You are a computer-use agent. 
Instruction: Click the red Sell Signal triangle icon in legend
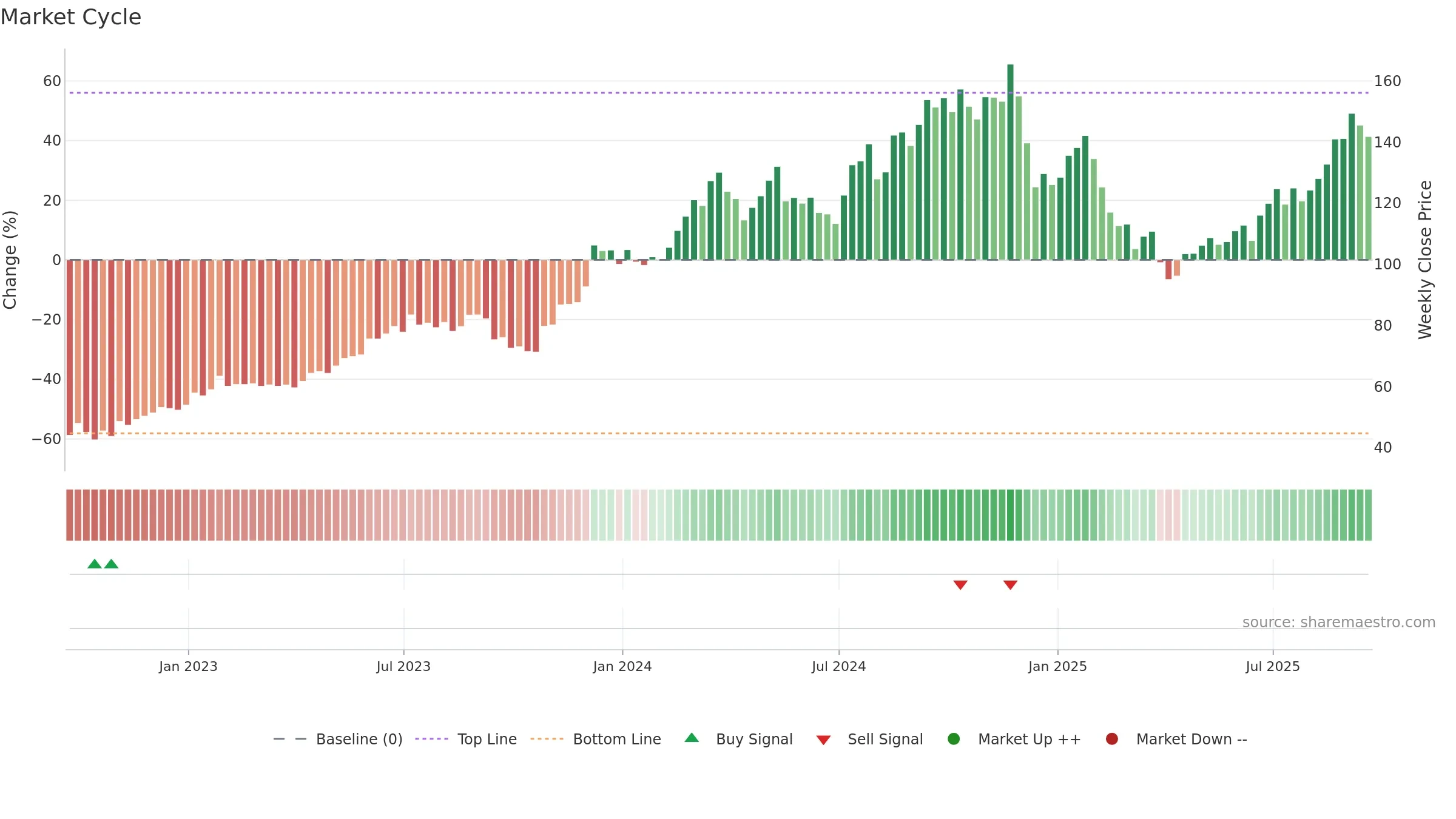coord(823,740)
